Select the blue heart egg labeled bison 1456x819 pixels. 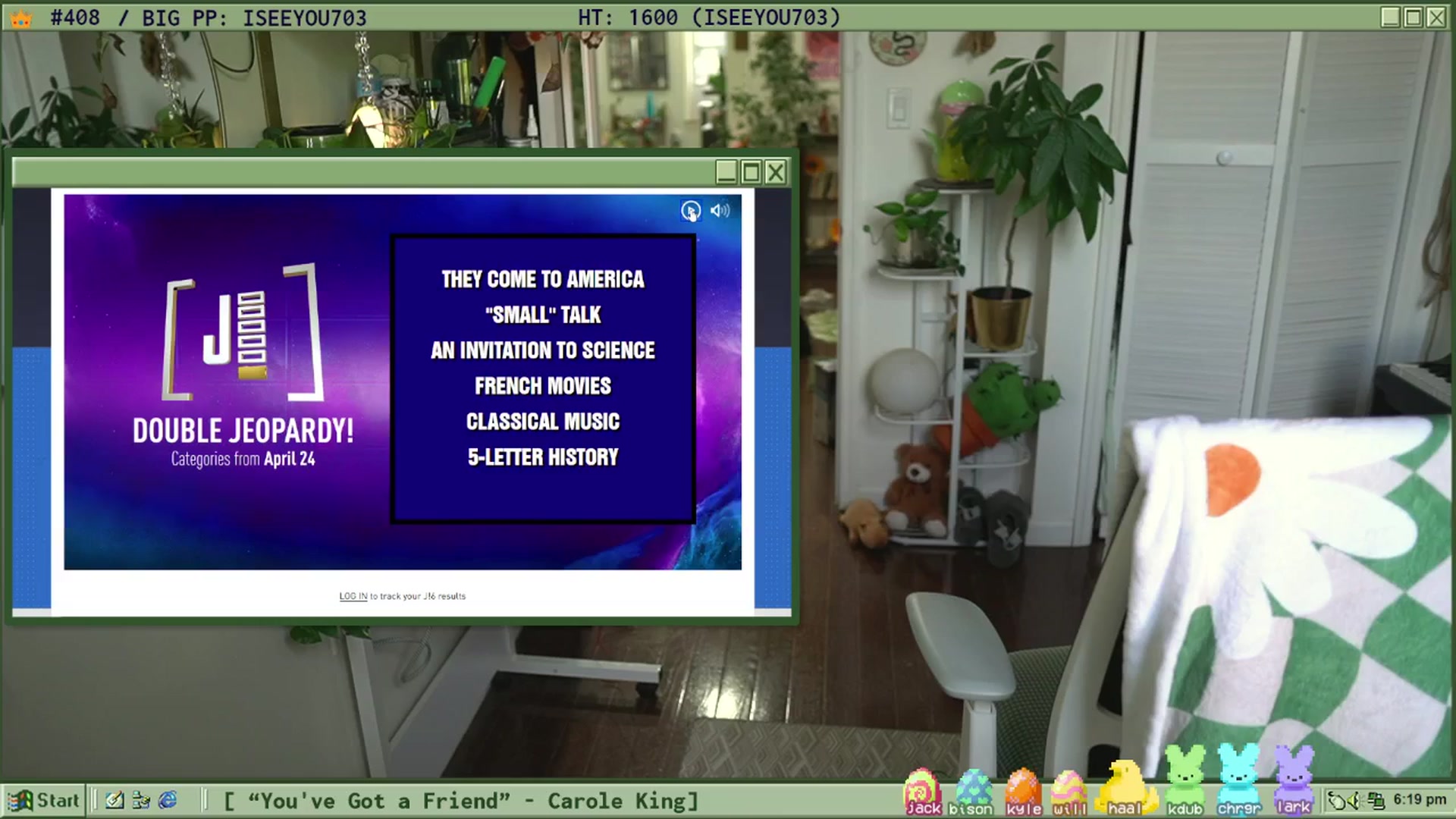(x=971, y=792)
